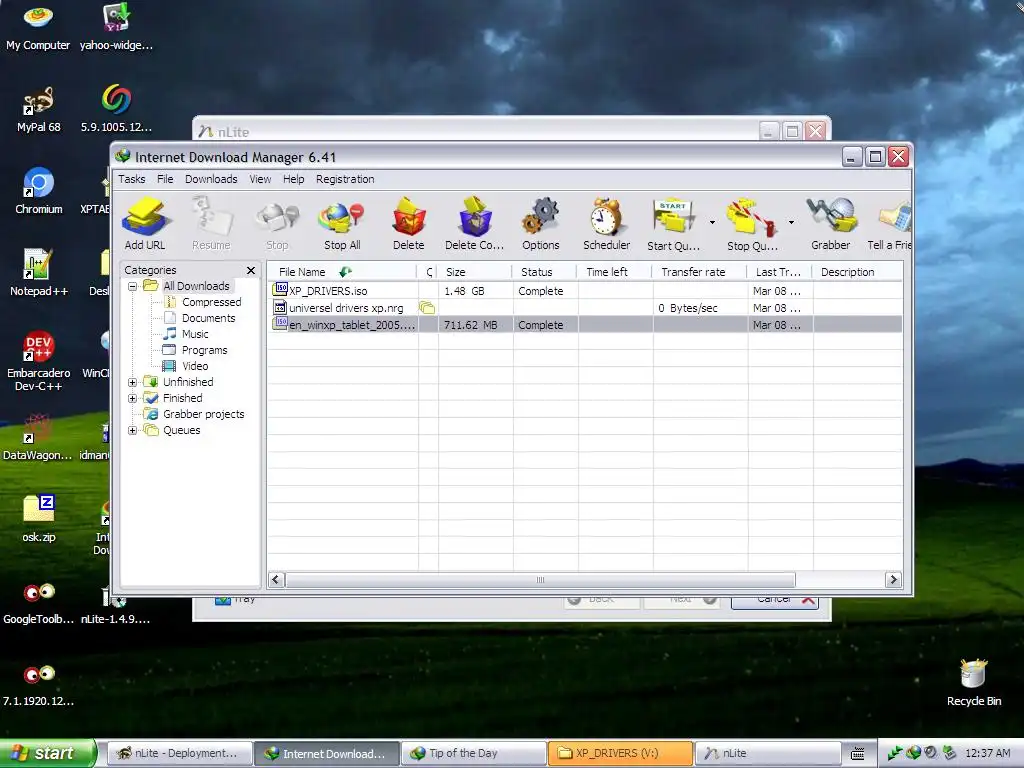Collapse the All Downloads tree node
The height and width of the screenshot is (768, 1024).
coord(133,286)
